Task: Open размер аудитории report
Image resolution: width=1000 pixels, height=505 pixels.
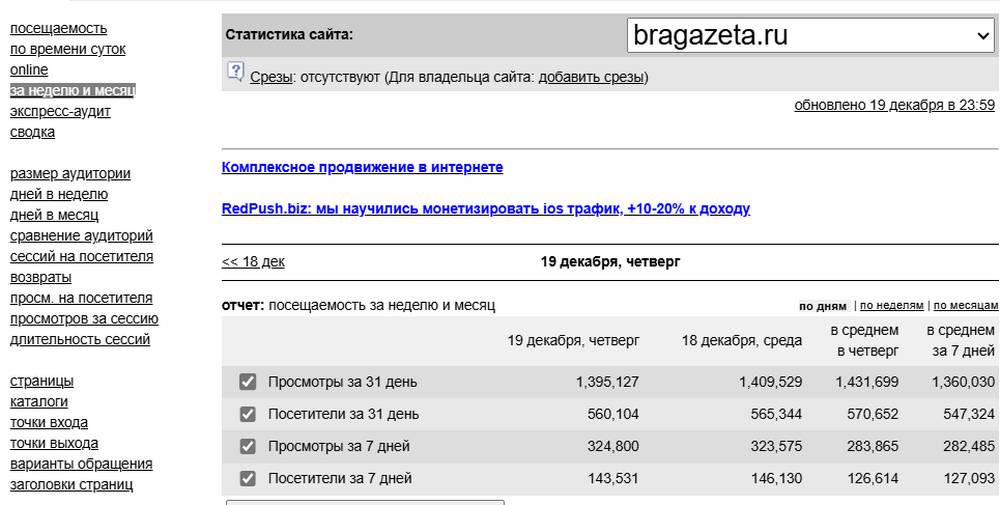Action: 70,173
